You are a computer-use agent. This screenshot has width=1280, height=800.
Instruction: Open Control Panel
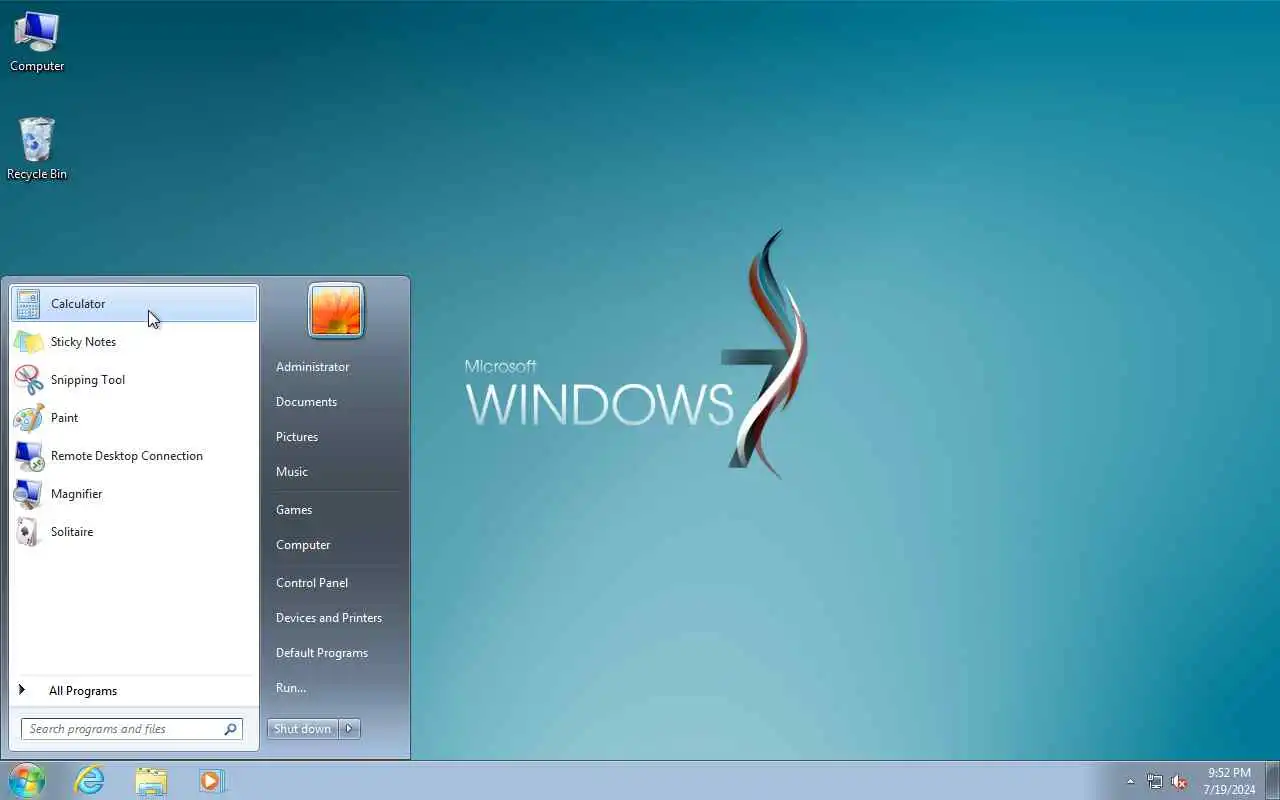click(x=312, y=583)
